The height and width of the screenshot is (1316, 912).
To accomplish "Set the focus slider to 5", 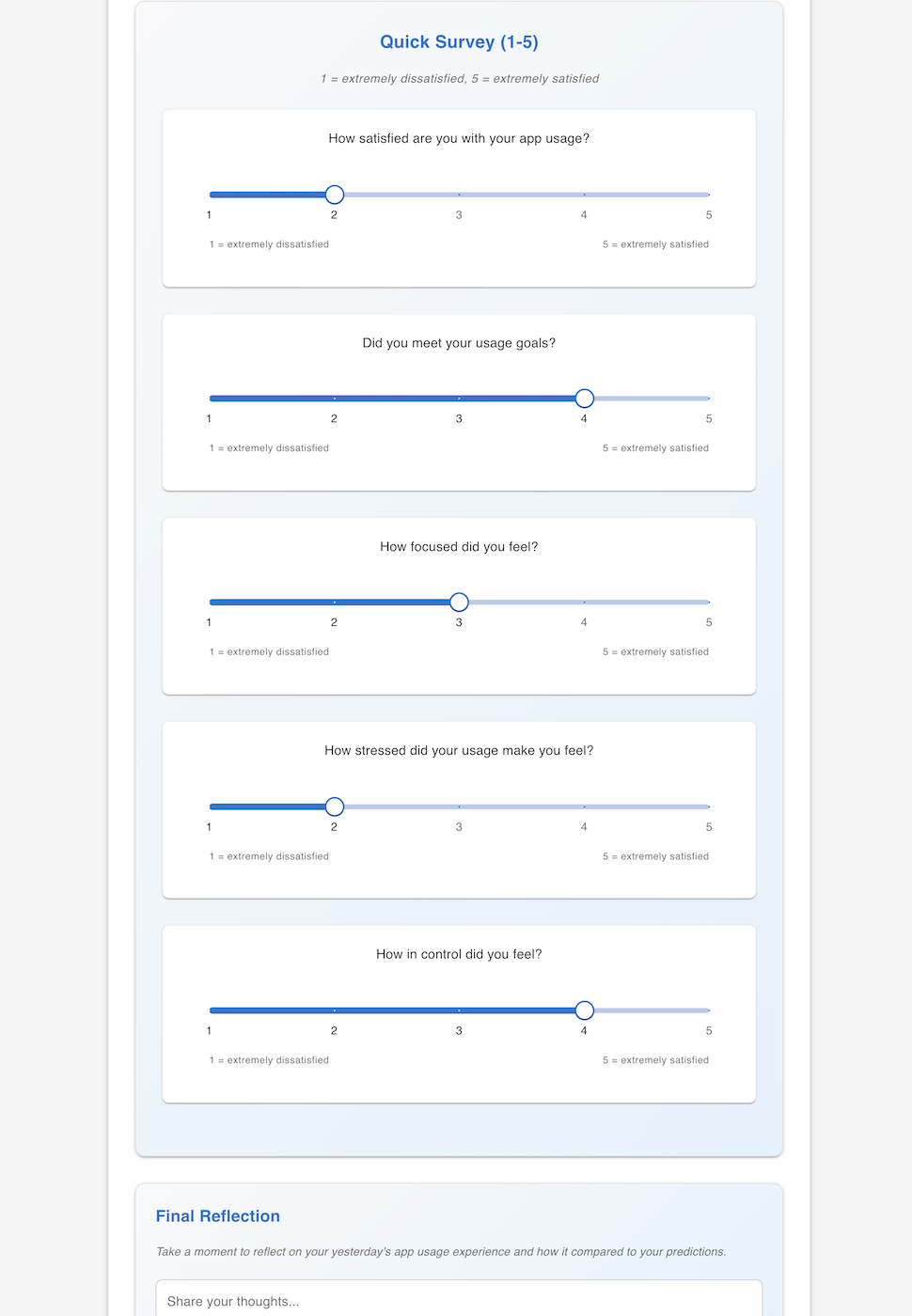I will point(708,603).
